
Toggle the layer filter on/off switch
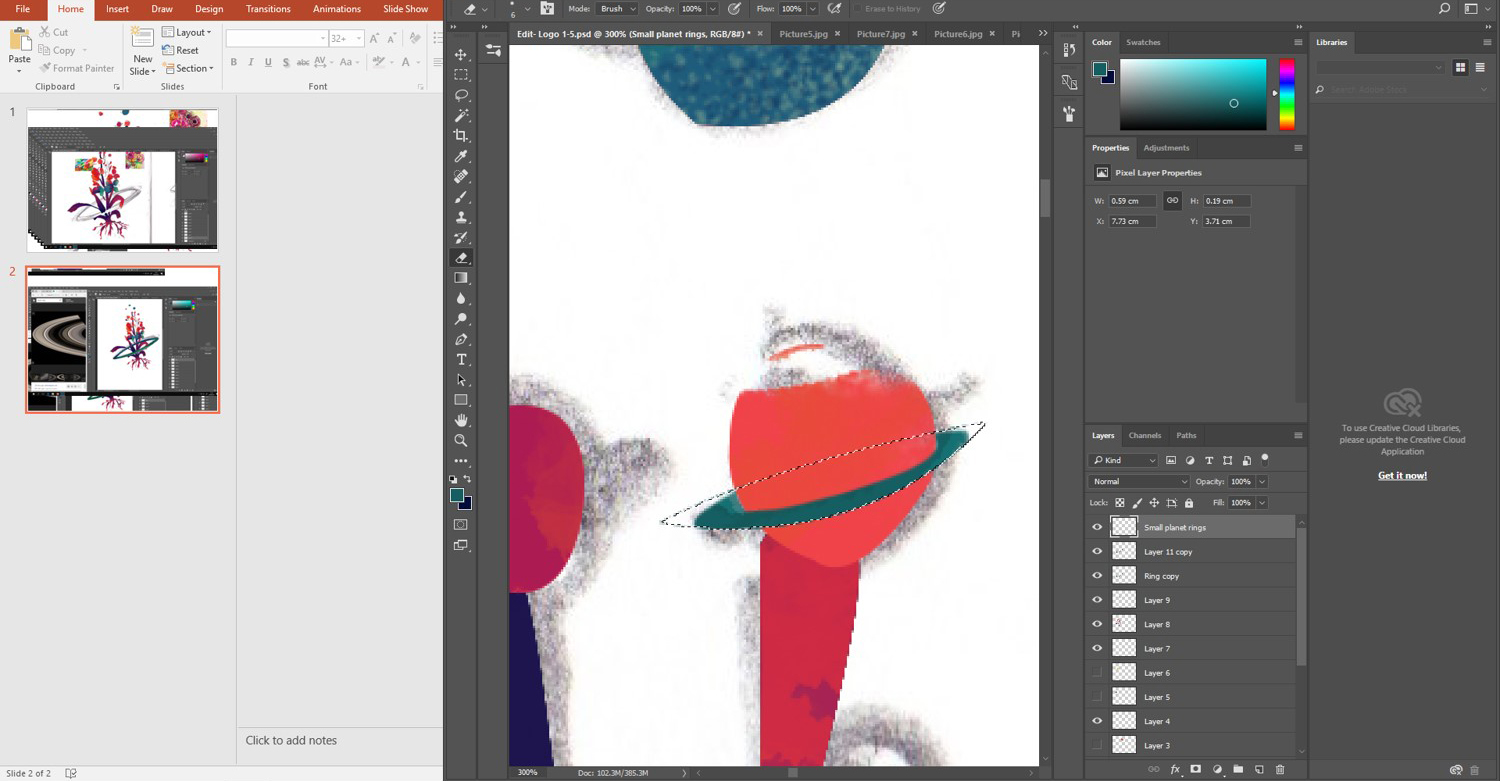tap(1265, 459)
